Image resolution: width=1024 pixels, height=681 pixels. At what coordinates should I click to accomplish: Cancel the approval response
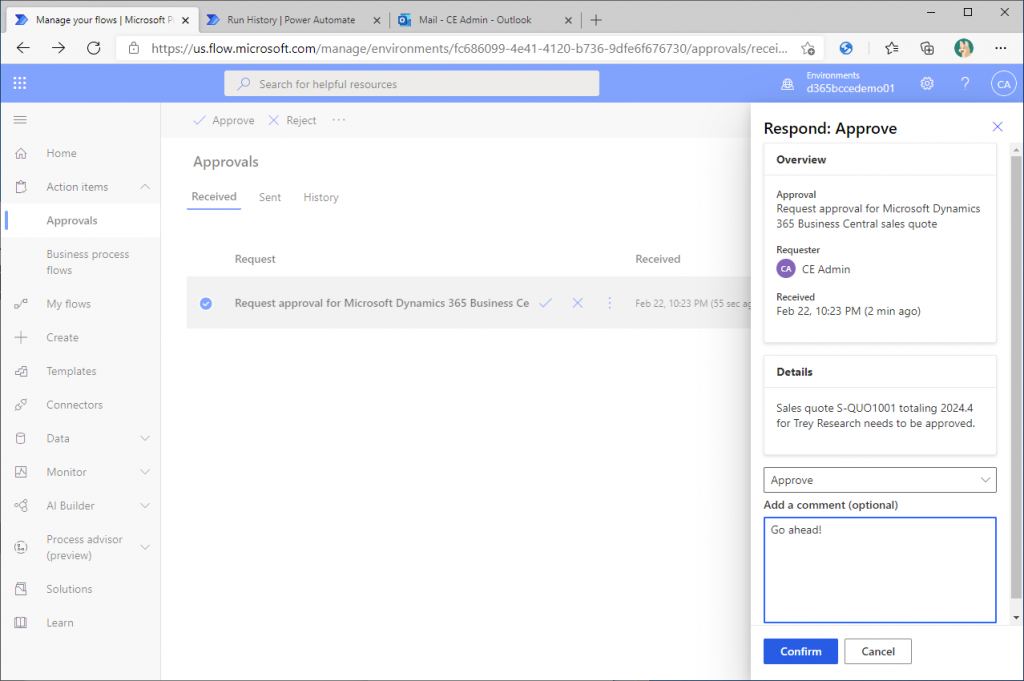point(878,651)
